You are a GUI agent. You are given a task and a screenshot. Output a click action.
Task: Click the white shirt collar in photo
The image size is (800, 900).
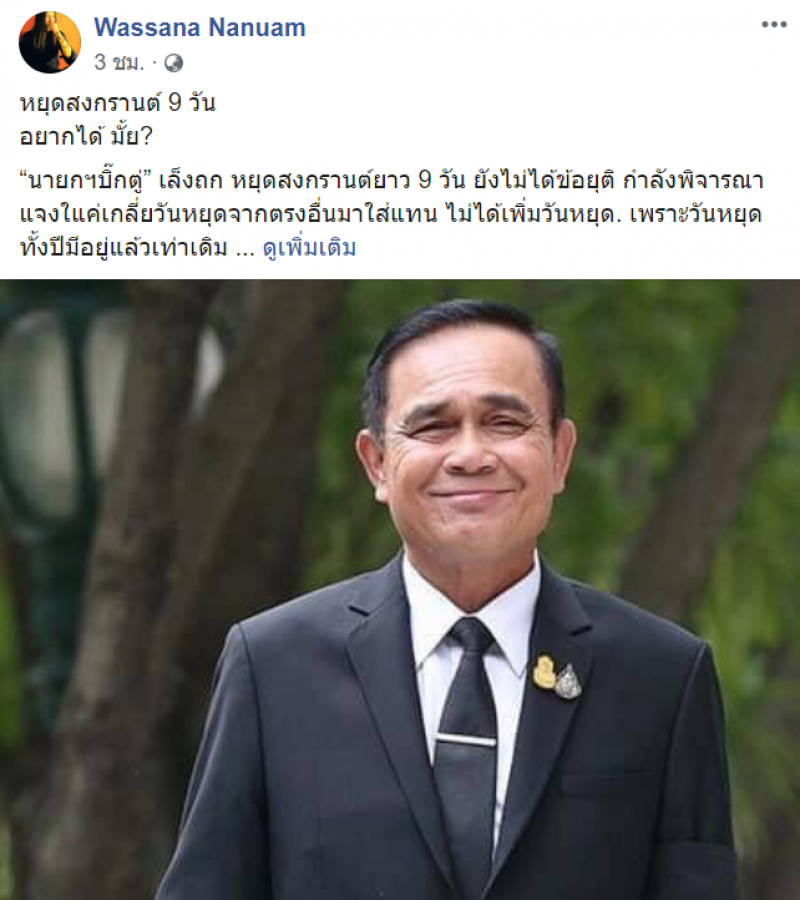point(471,597)
